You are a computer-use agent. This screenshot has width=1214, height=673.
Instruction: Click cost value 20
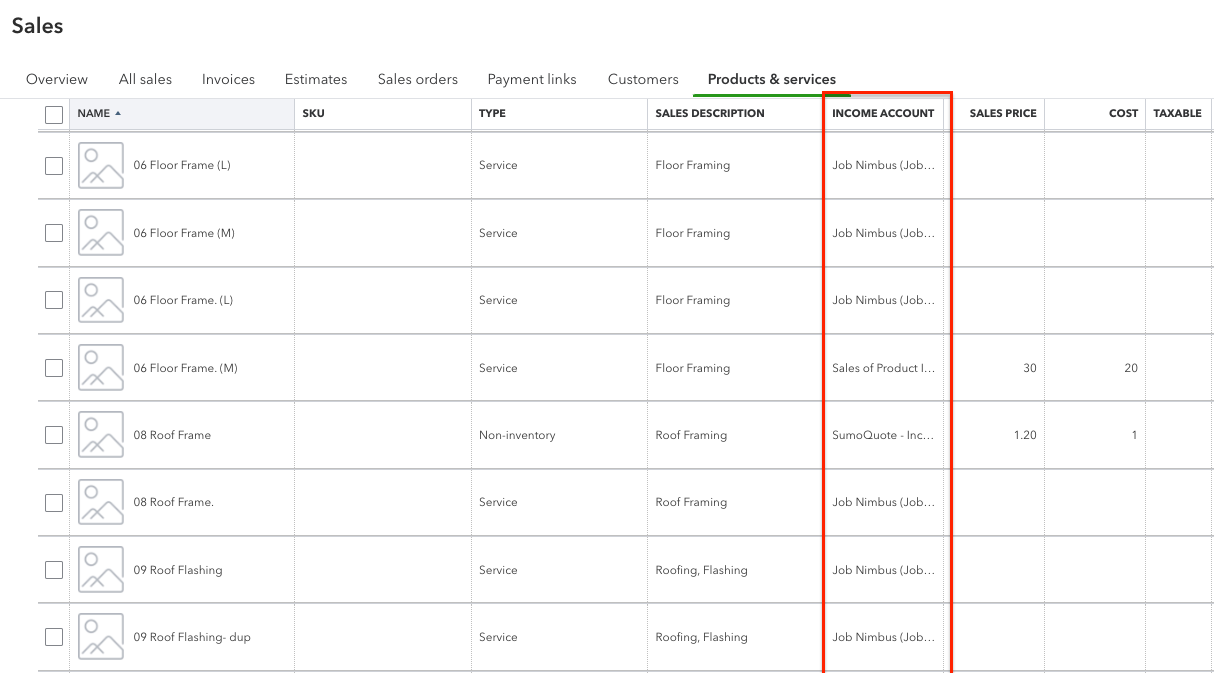pyautogui.click(x=1131, y=368)
